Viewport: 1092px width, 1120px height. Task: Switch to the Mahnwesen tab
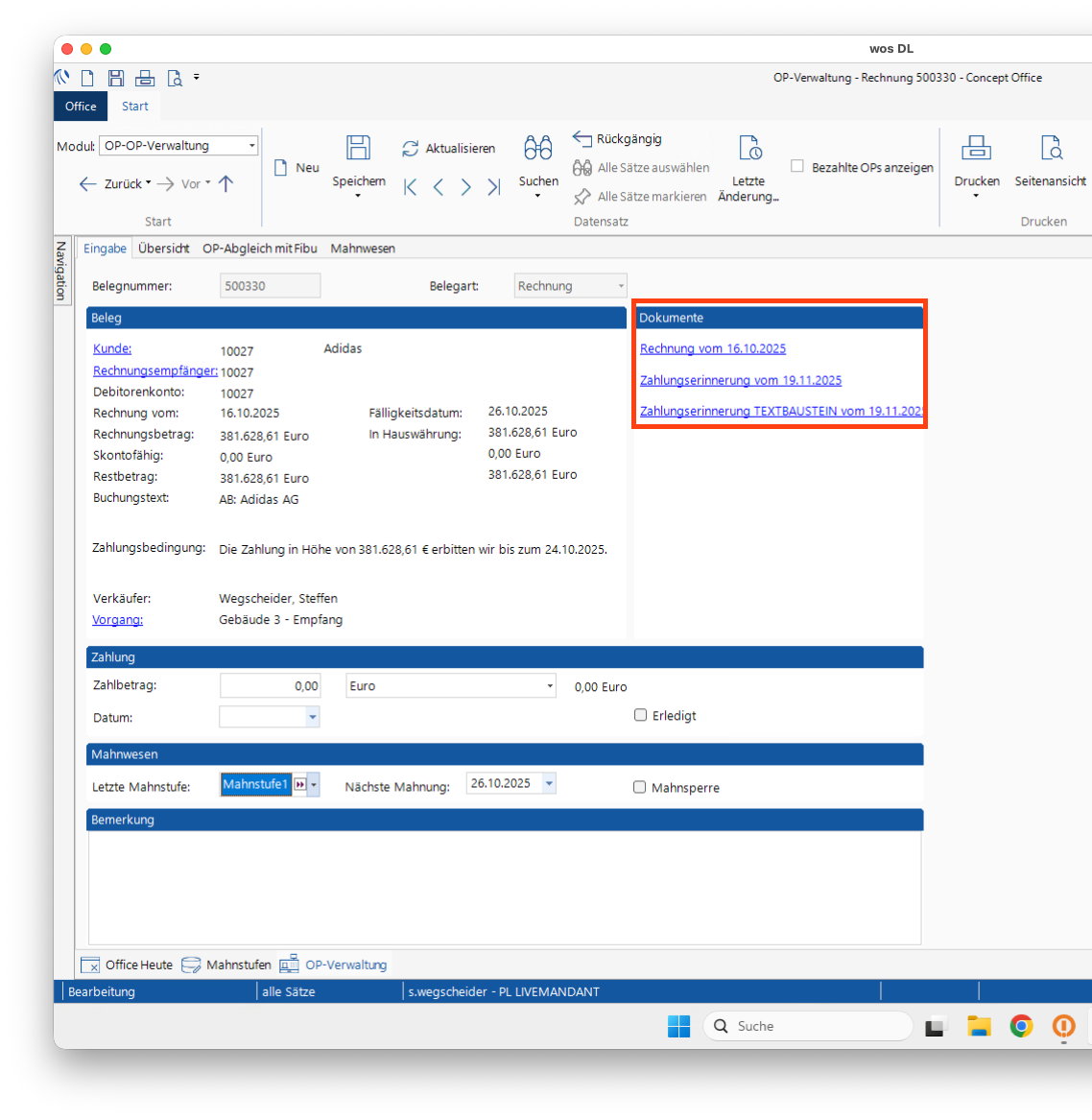click(x=363, y=249)
